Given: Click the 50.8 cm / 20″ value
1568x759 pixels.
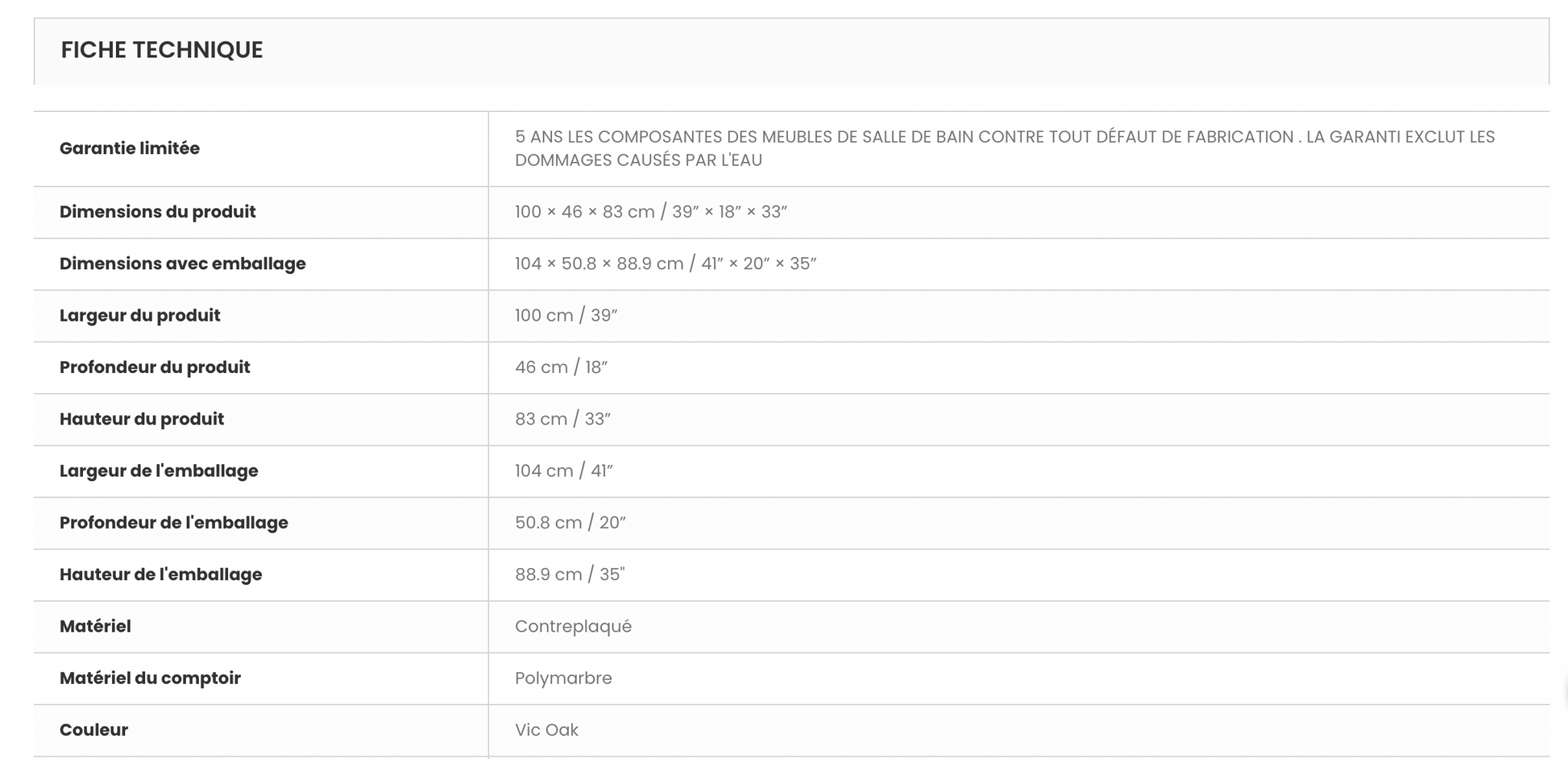Looking at the screenshot, I should pyautogui.click(x=570, y=523).
